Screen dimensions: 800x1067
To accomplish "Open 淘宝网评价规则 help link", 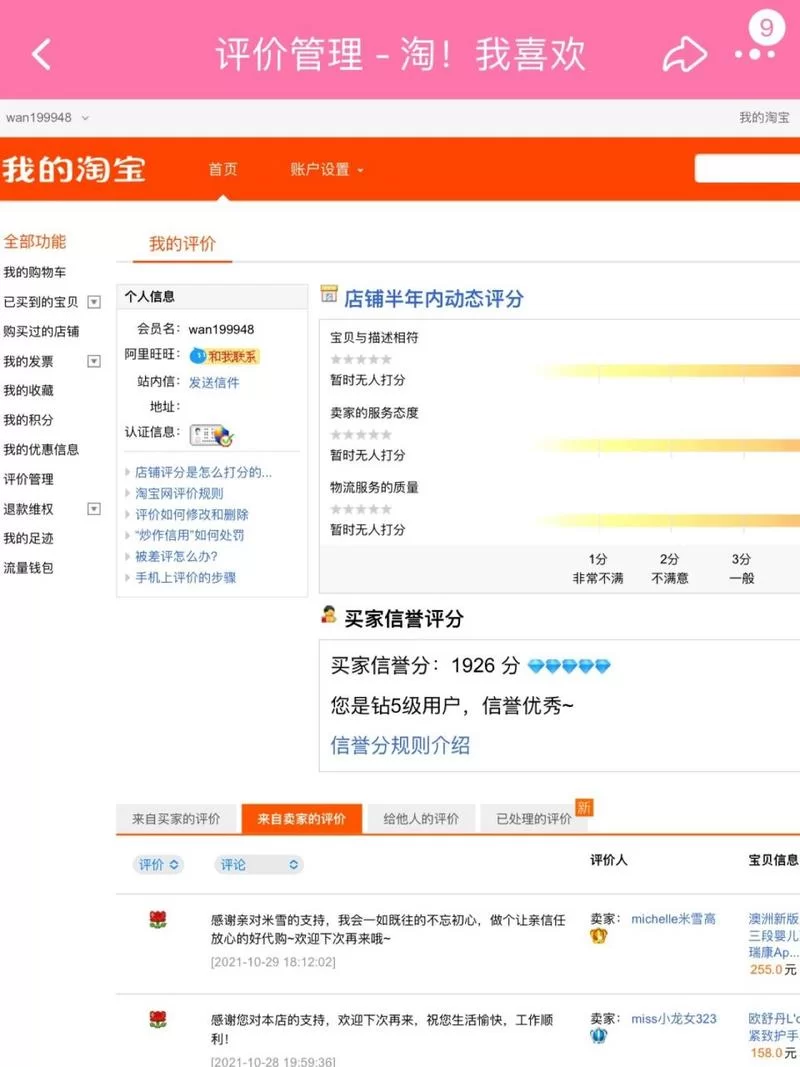I will [x=179, y=493].
